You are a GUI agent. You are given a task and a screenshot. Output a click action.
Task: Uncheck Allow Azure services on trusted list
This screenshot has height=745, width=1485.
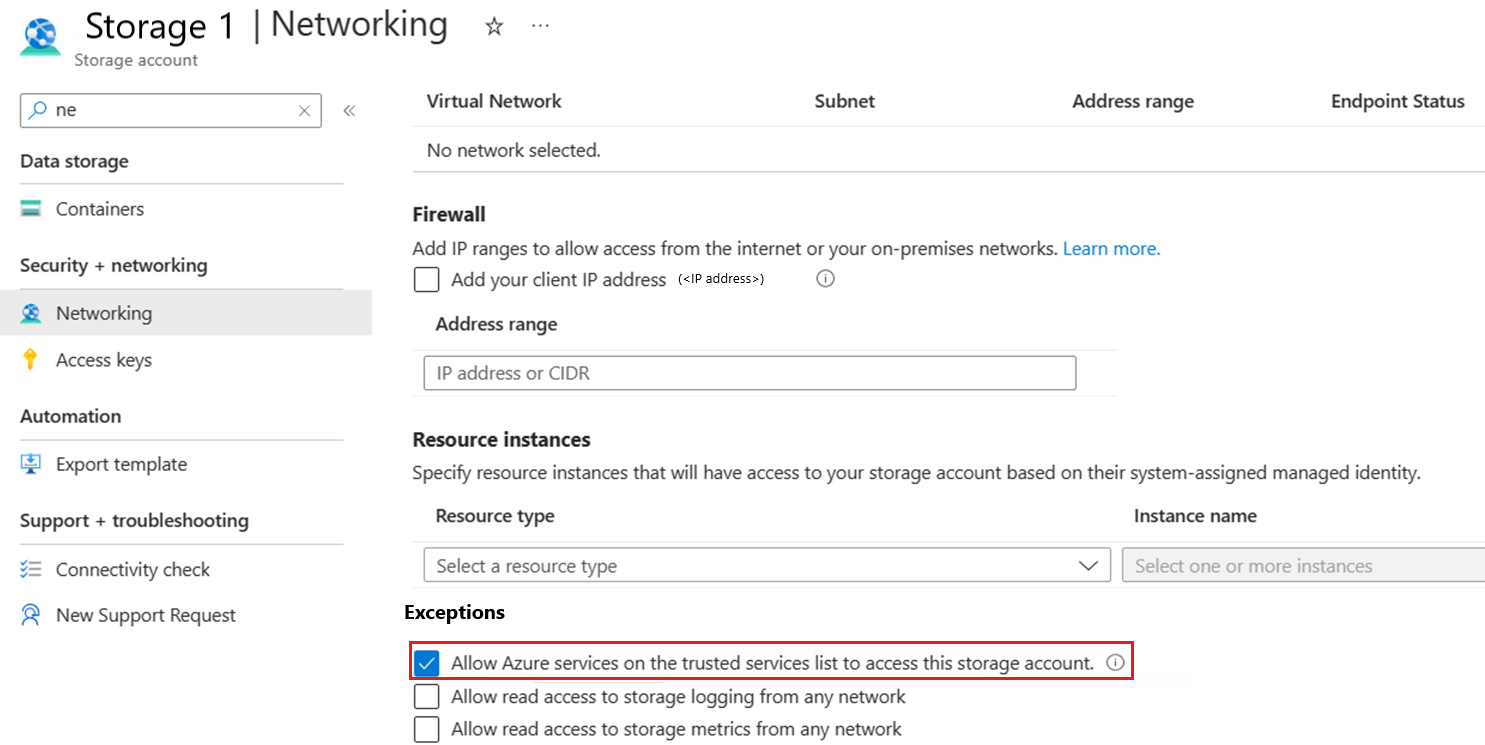427,663
